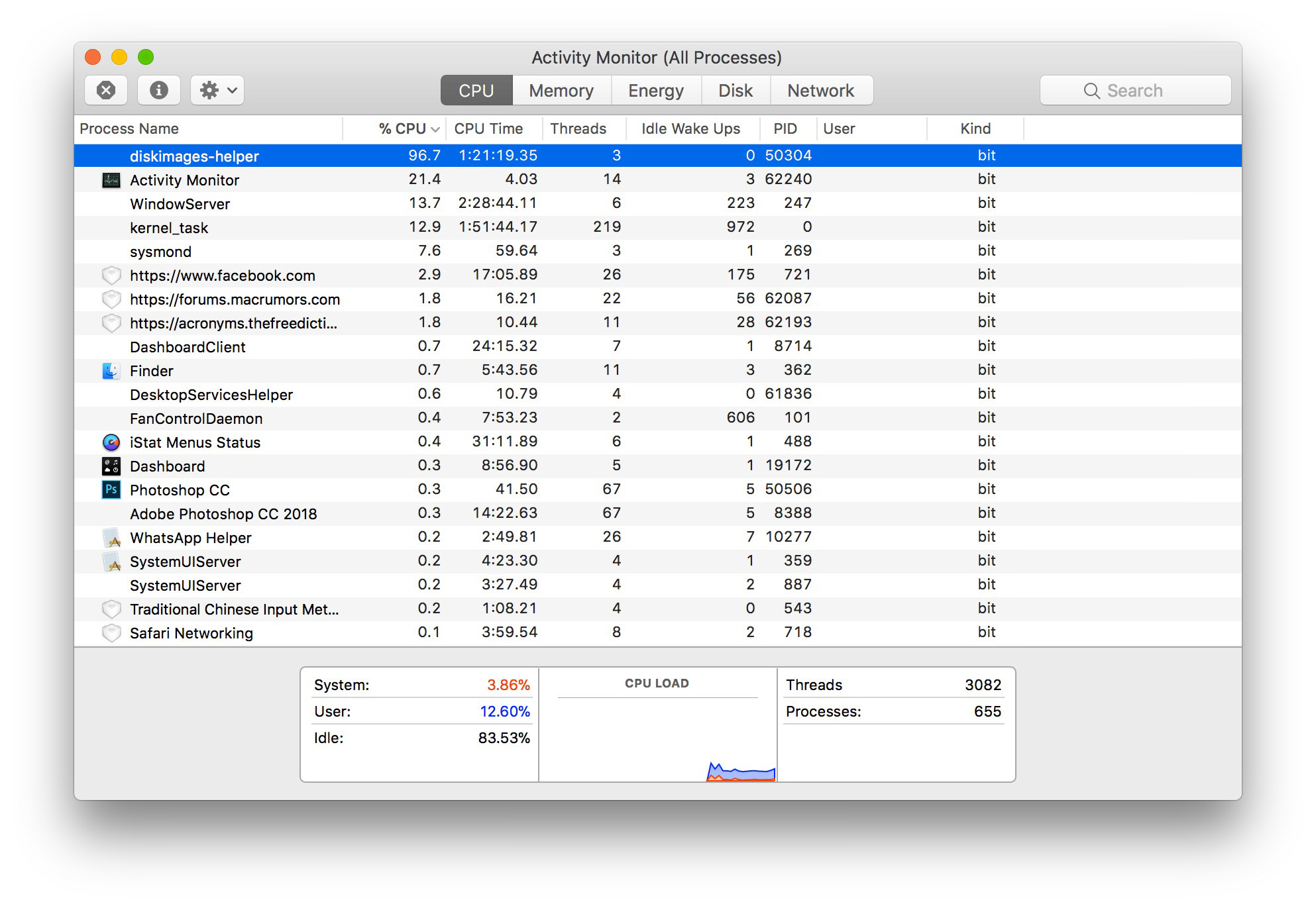
Task: Select the DesktopServicesHelper process
Action: coord(658,395)
